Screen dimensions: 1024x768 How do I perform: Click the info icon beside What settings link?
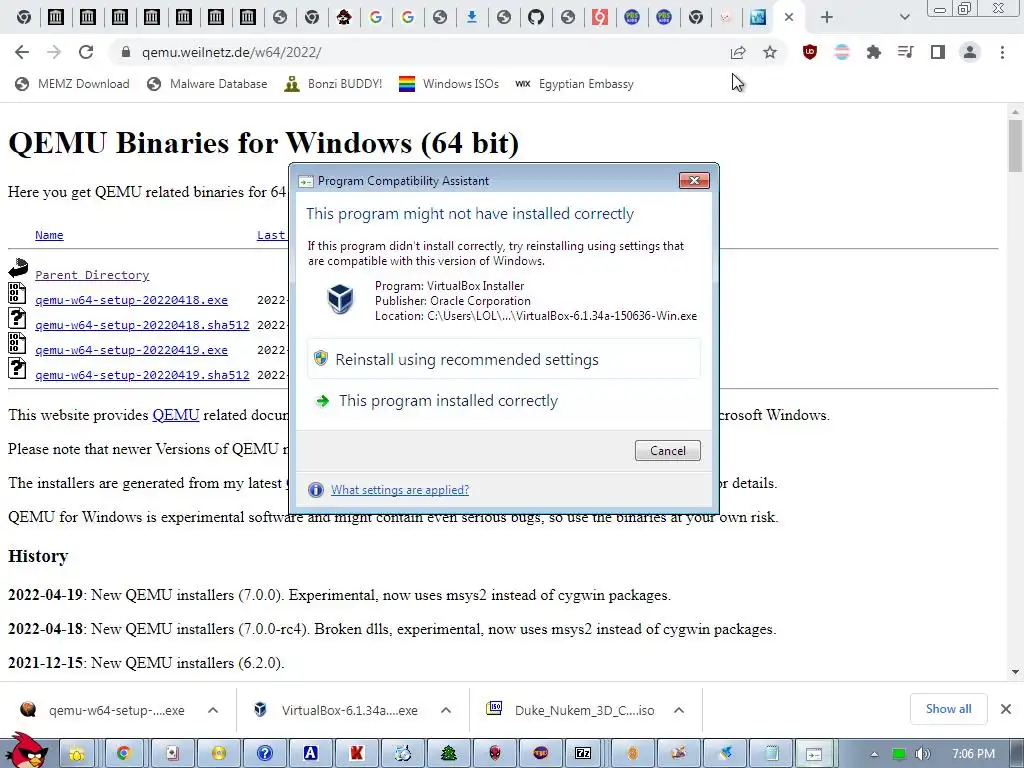(315, 490)
